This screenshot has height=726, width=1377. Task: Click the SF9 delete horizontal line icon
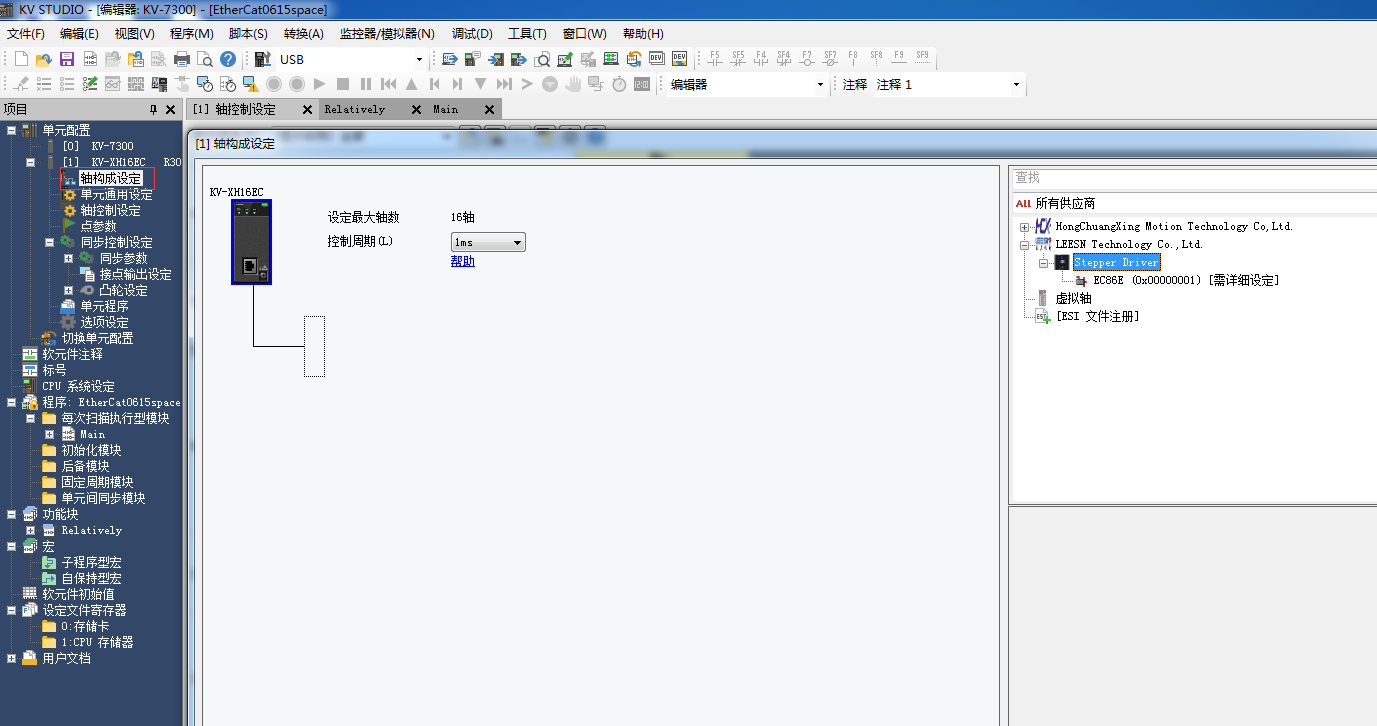click(922, 58)
